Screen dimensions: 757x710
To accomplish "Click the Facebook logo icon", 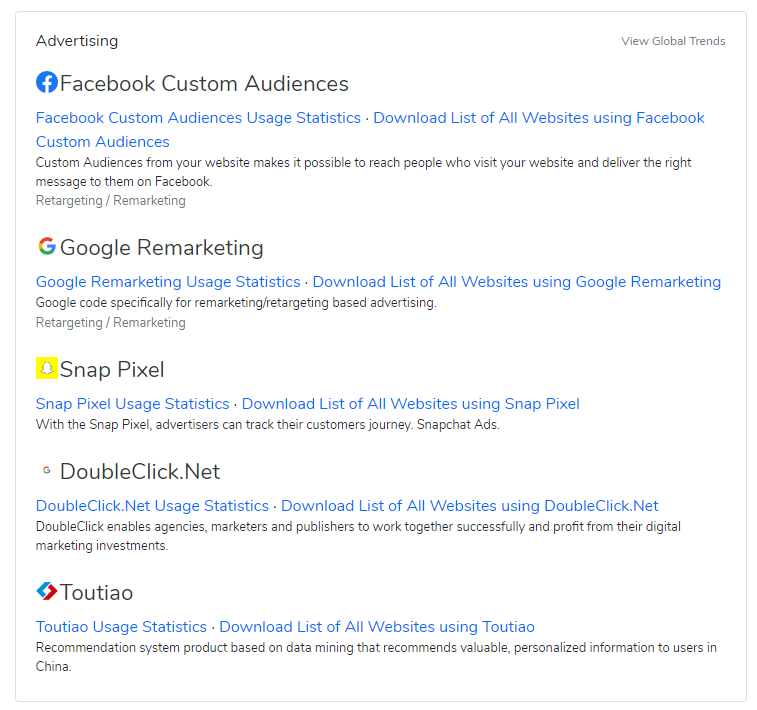I will 46,83.
